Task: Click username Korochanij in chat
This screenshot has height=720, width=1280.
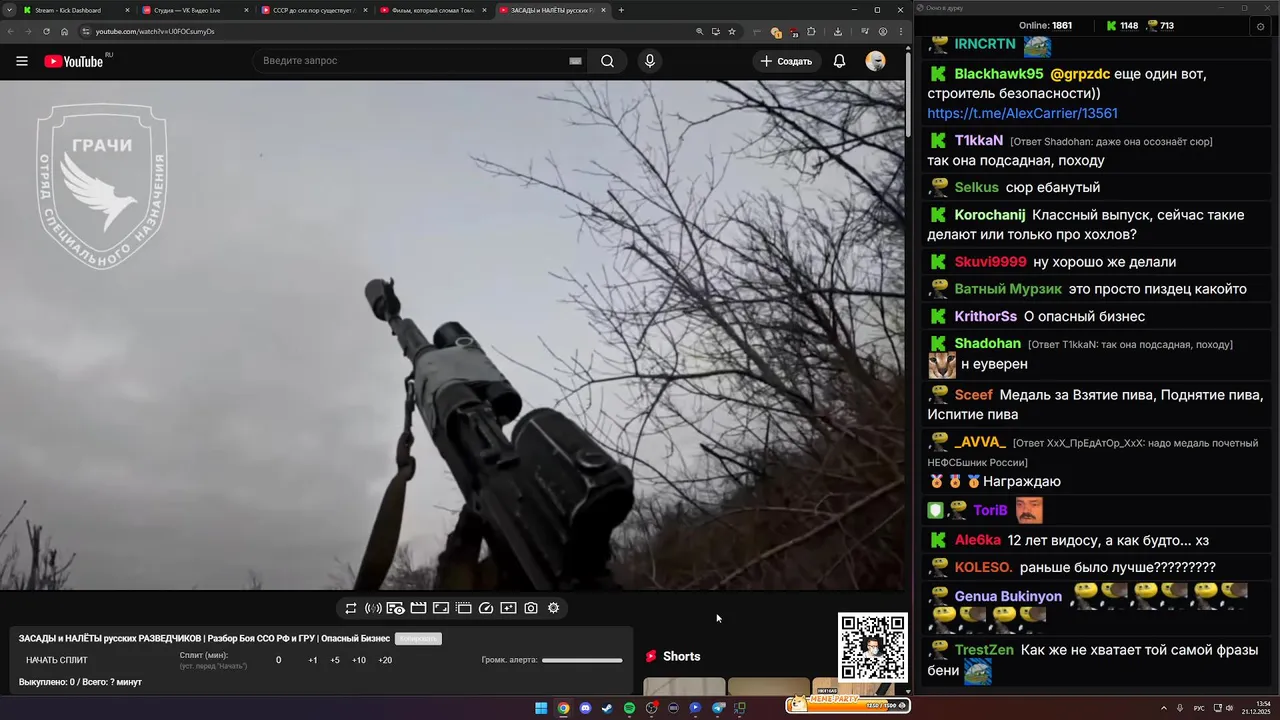Action: coord(990,215)
